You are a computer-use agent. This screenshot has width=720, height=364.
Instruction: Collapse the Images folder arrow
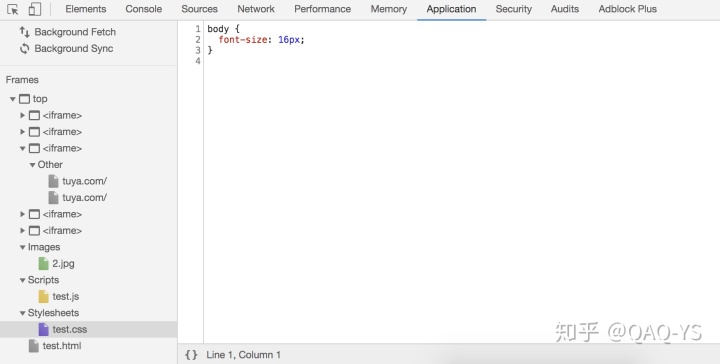coord(22,247)
